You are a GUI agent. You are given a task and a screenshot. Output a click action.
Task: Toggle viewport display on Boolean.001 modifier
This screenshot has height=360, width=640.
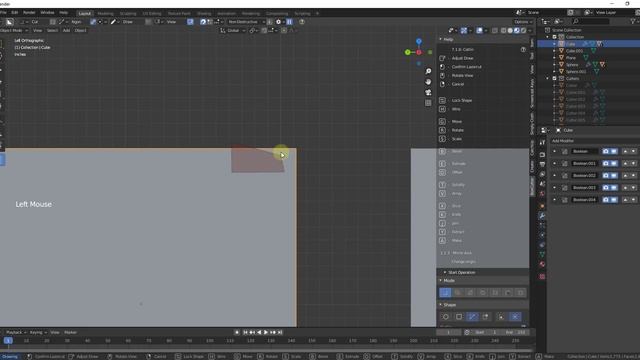point(613,163)
